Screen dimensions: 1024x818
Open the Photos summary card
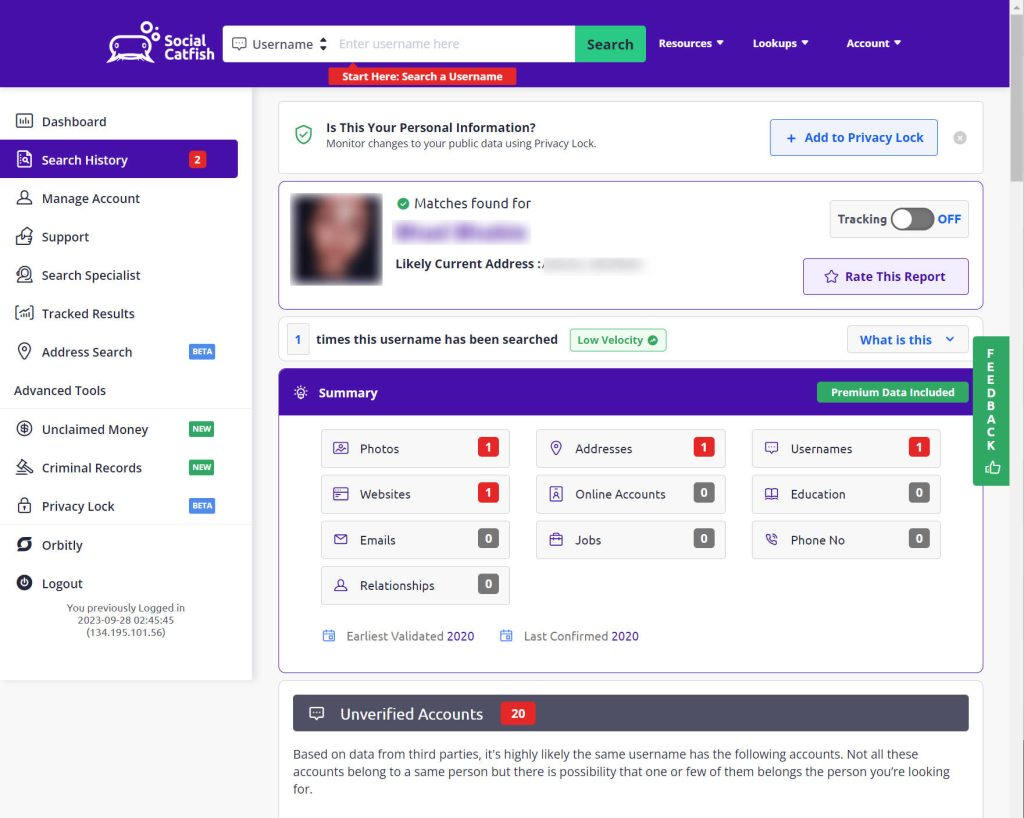(415, 448)
